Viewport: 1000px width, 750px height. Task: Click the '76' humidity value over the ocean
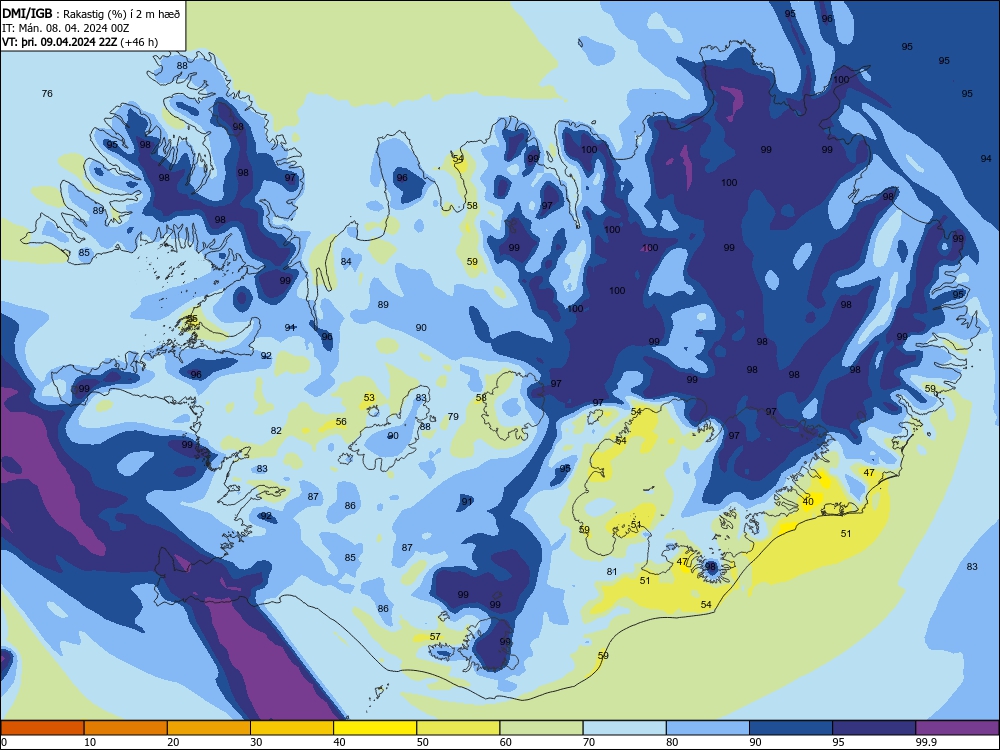pos(47,94)
